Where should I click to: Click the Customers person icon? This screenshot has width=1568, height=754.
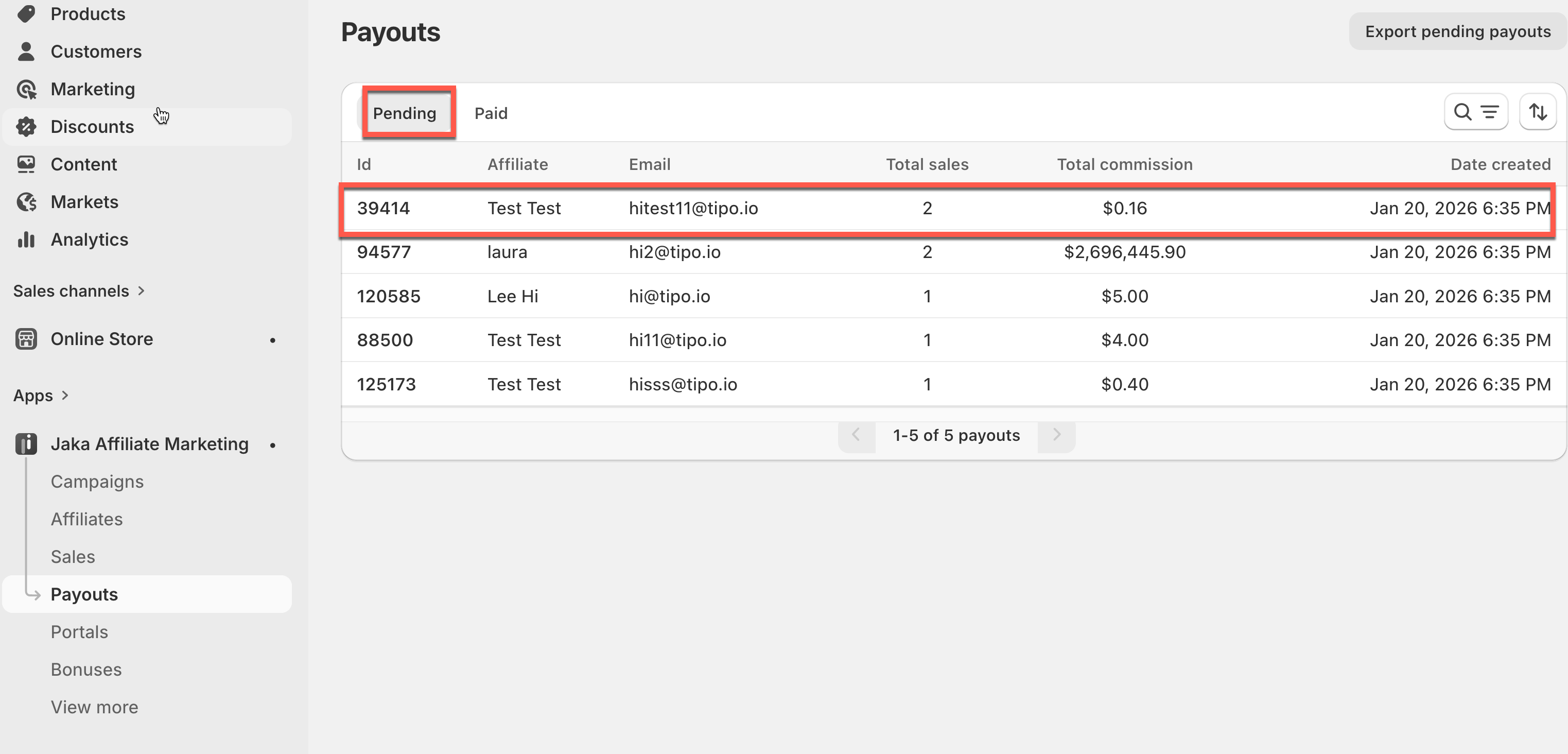(26, 52)
